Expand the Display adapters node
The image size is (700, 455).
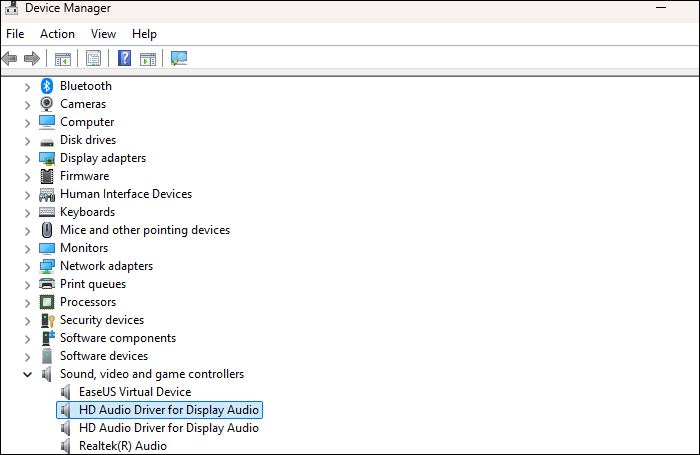tap(27, 159)
